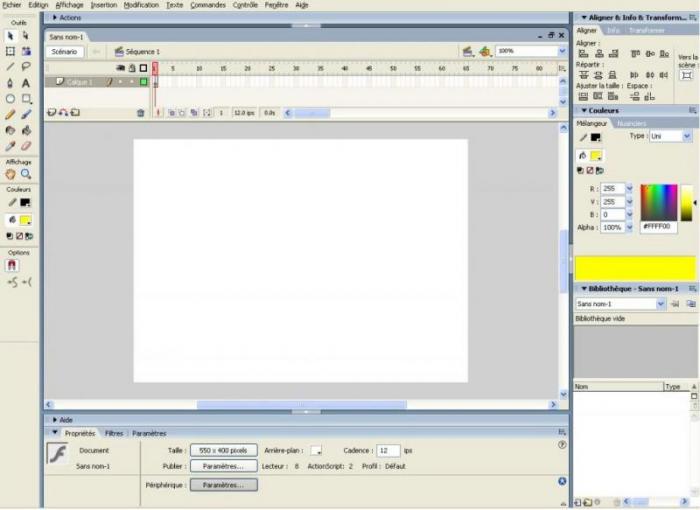
Task: Toggle edit multiple frames button
Action: [x=194, y=113]
